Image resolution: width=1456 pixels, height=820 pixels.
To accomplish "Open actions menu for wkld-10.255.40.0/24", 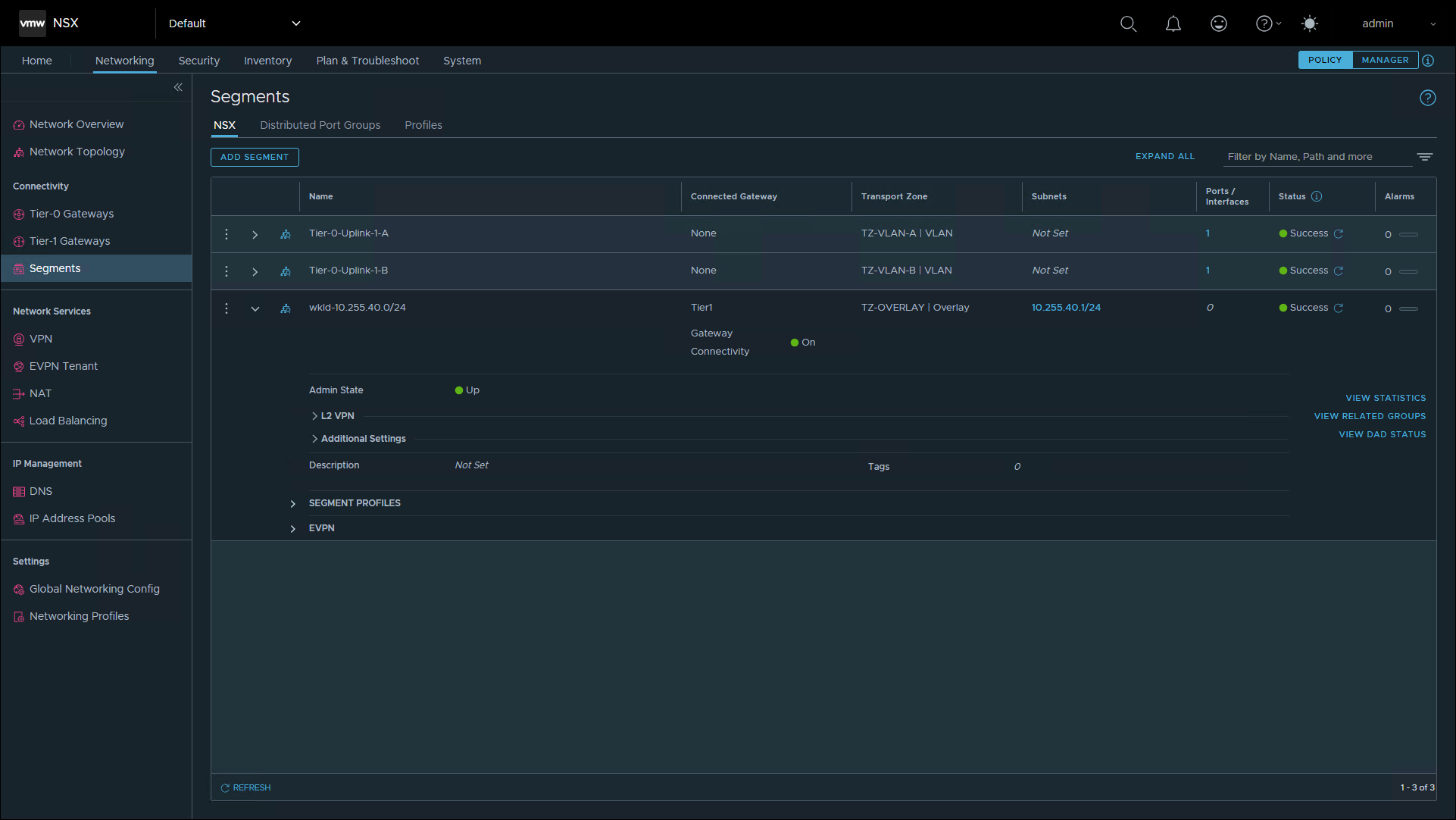I will [227, 308].
